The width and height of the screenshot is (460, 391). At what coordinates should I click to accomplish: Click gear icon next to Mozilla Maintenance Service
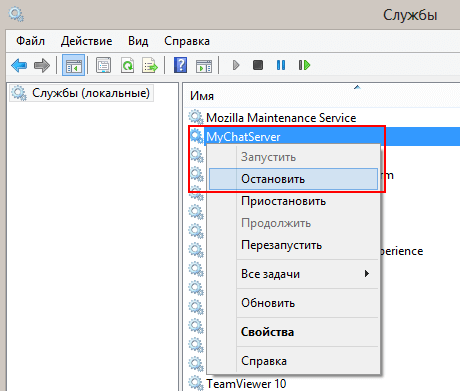[x=196, y=117]
